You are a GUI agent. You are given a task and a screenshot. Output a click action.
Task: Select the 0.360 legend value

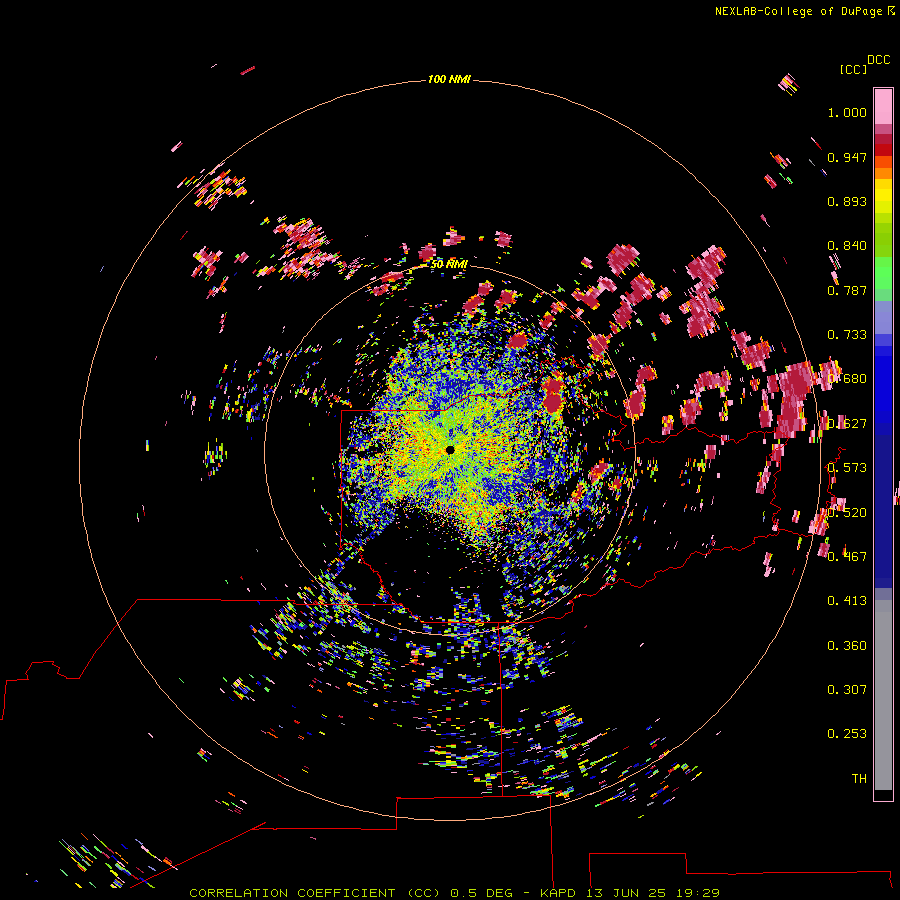point(847,646)
